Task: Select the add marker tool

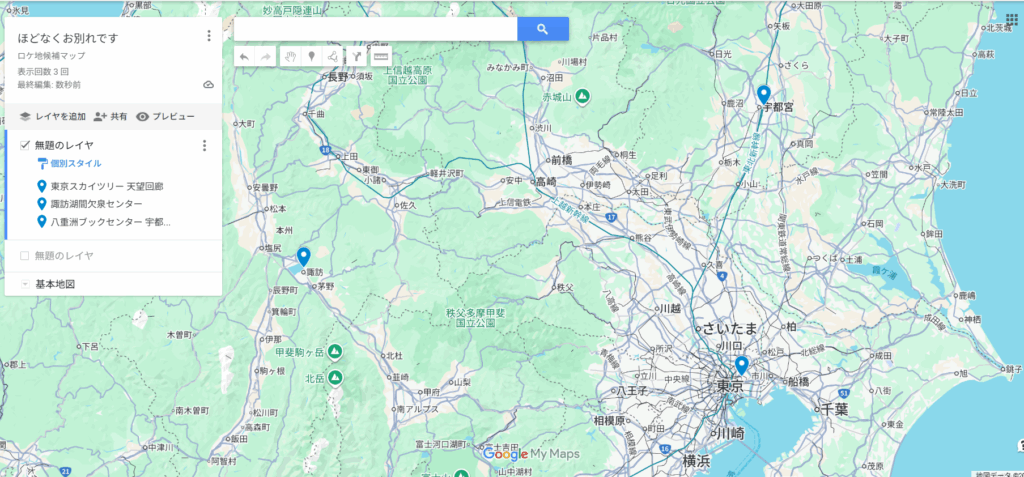Action: 311,57
